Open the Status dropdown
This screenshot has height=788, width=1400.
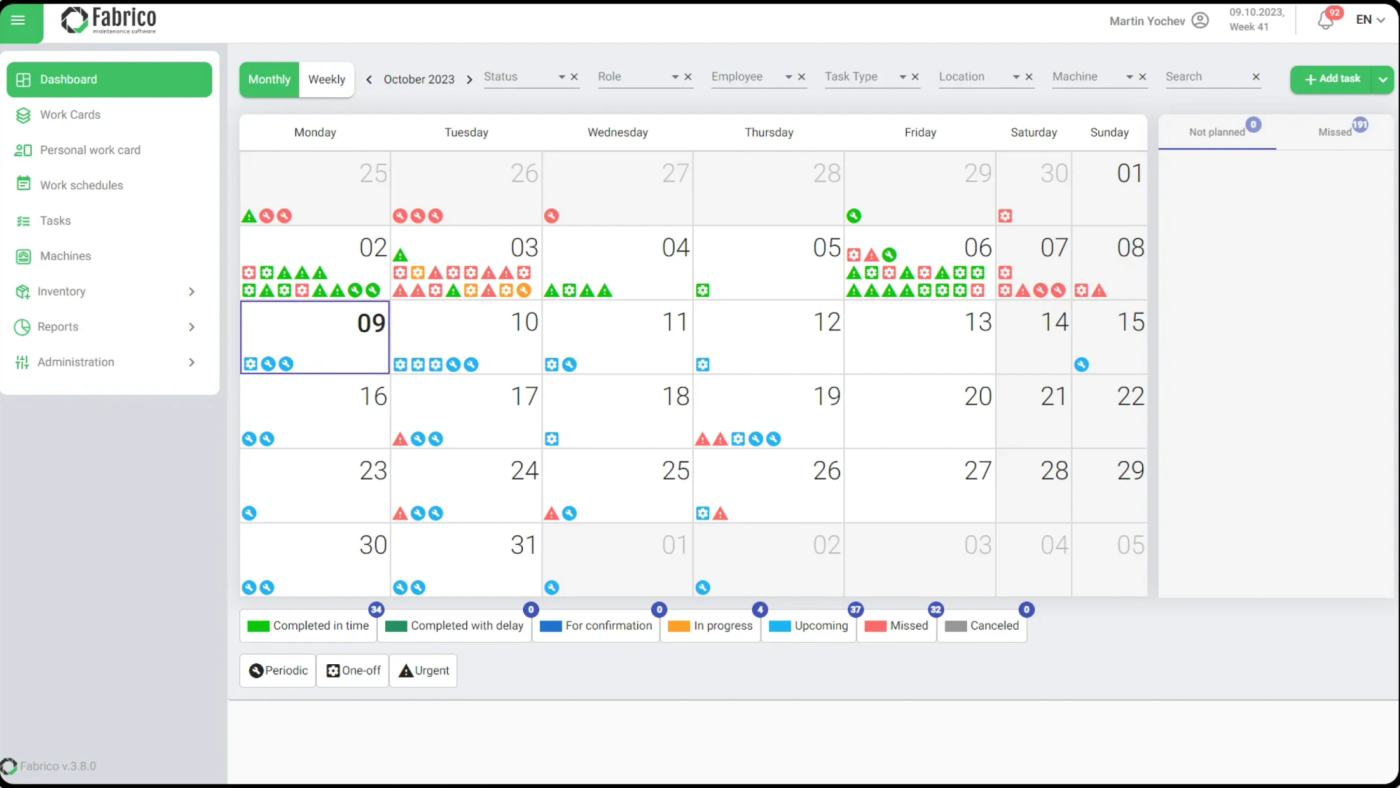(561, 77)
